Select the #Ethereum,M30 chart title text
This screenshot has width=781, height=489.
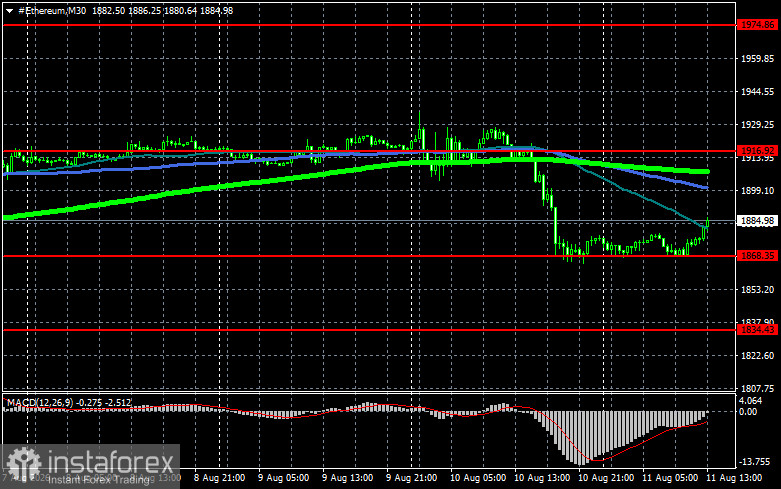click(52, 10)
